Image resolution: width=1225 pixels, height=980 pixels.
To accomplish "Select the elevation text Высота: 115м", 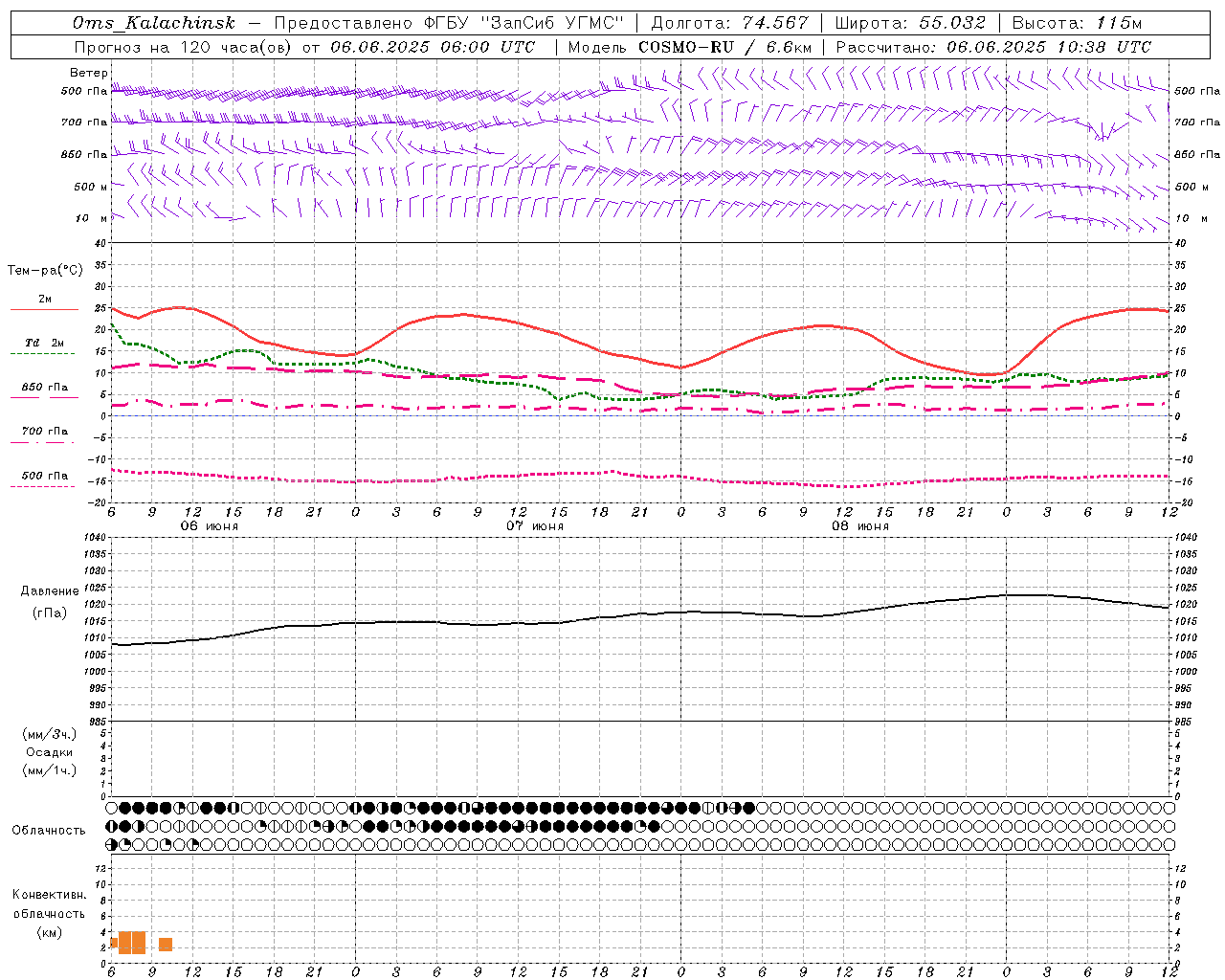I will pyautogui.click(x=1077, y=23).
